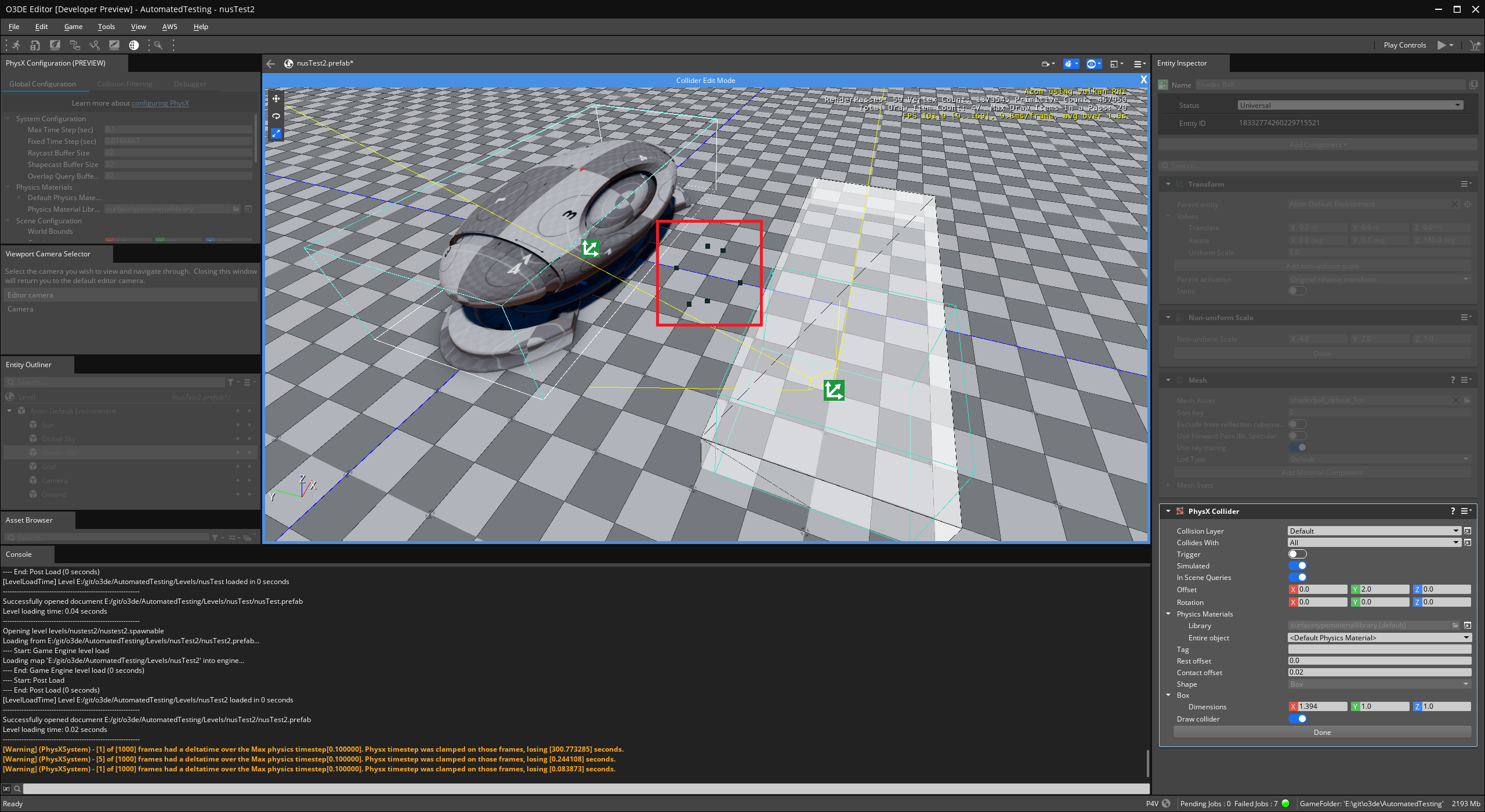Open the UI Editor pencil-screen toolbar icon
This screenshot has height=812, width=1485.
114,45
